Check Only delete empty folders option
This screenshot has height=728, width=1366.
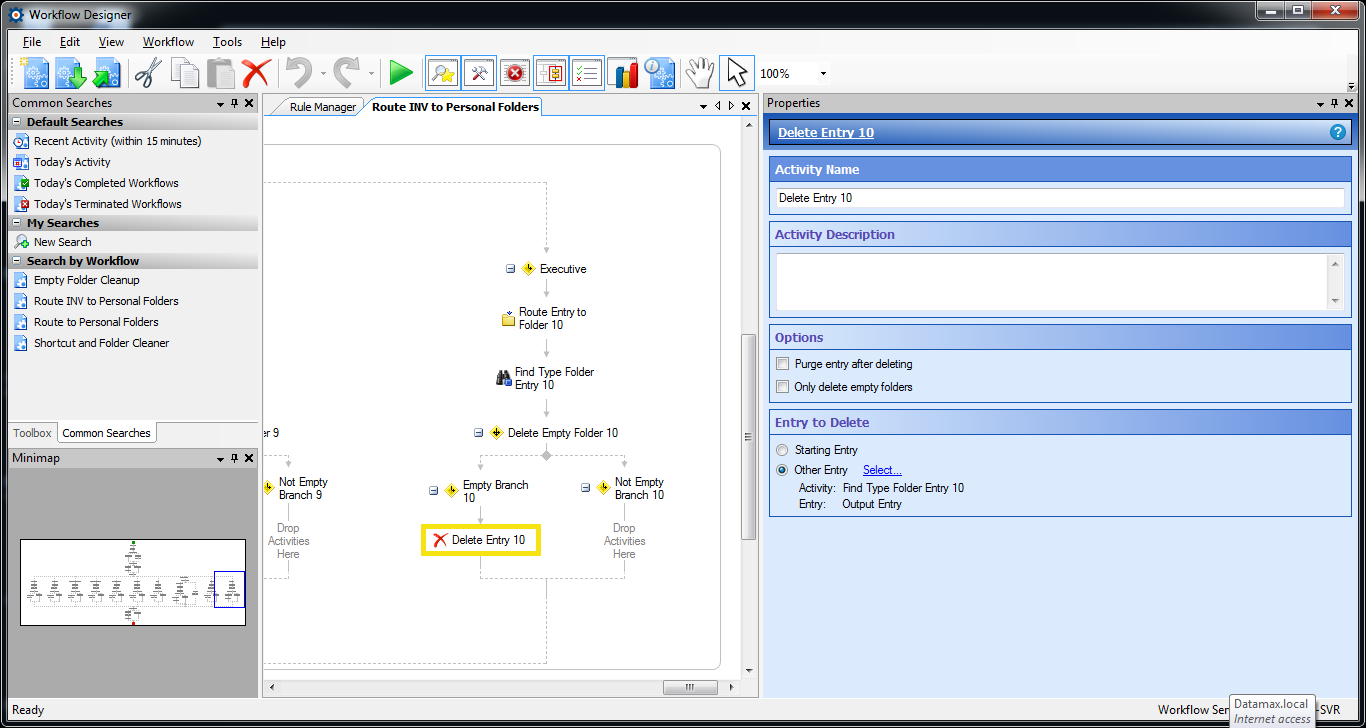pyautogui.click(x=783, y=387)
